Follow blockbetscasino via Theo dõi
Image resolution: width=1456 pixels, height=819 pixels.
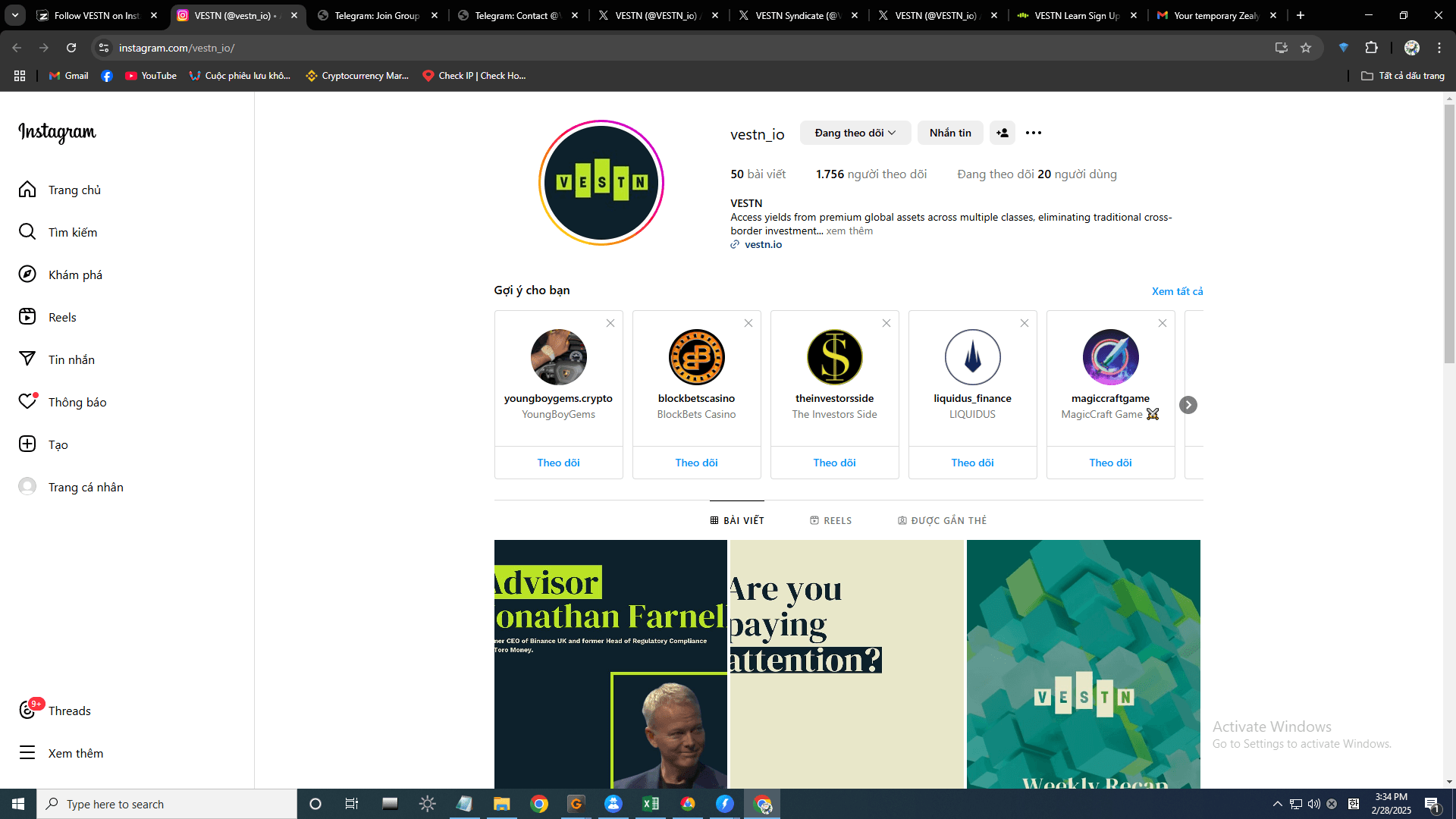[x=696, y=463]
